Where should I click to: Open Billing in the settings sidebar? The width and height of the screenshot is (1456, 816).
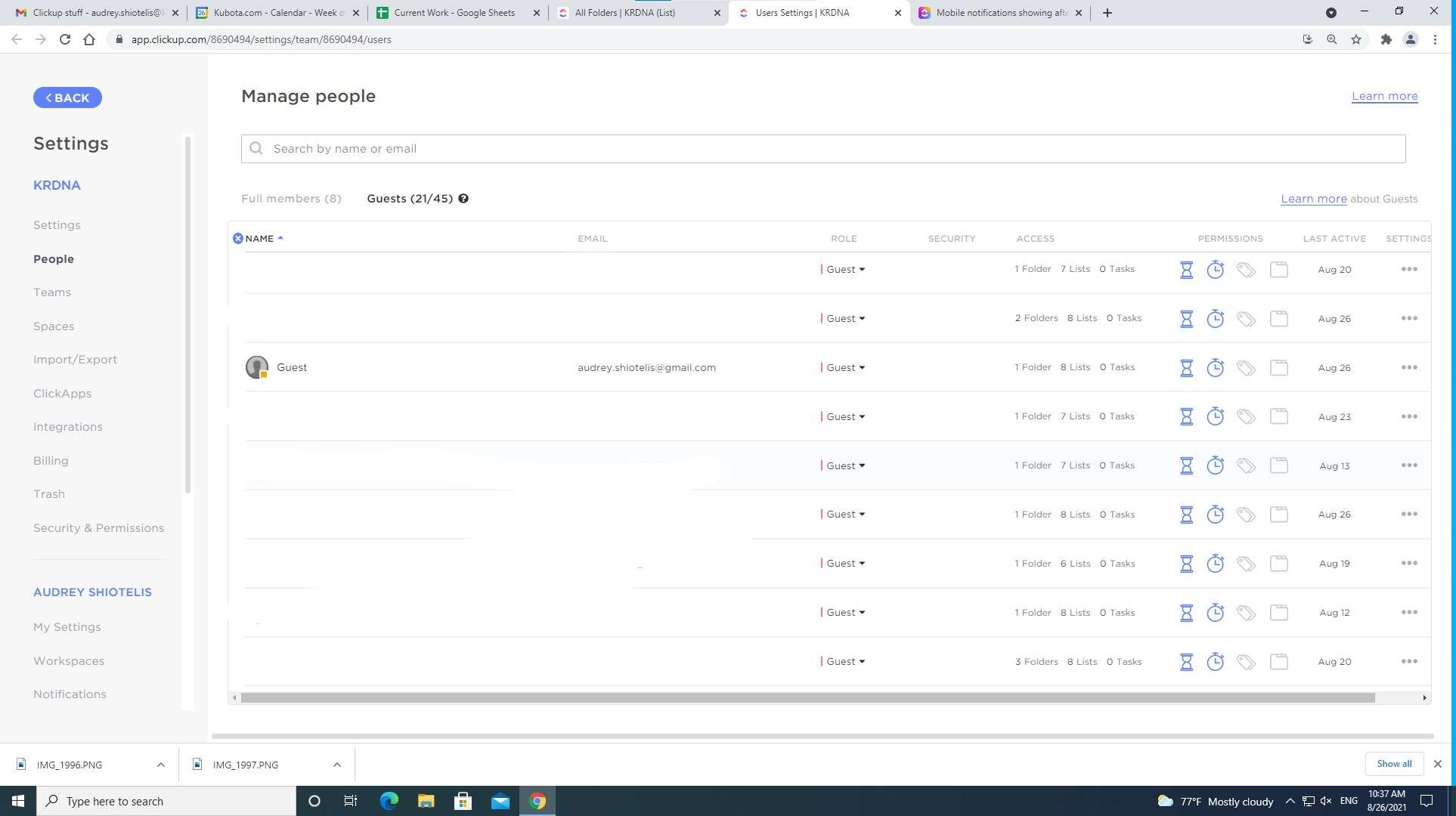(x=51, y=461)
